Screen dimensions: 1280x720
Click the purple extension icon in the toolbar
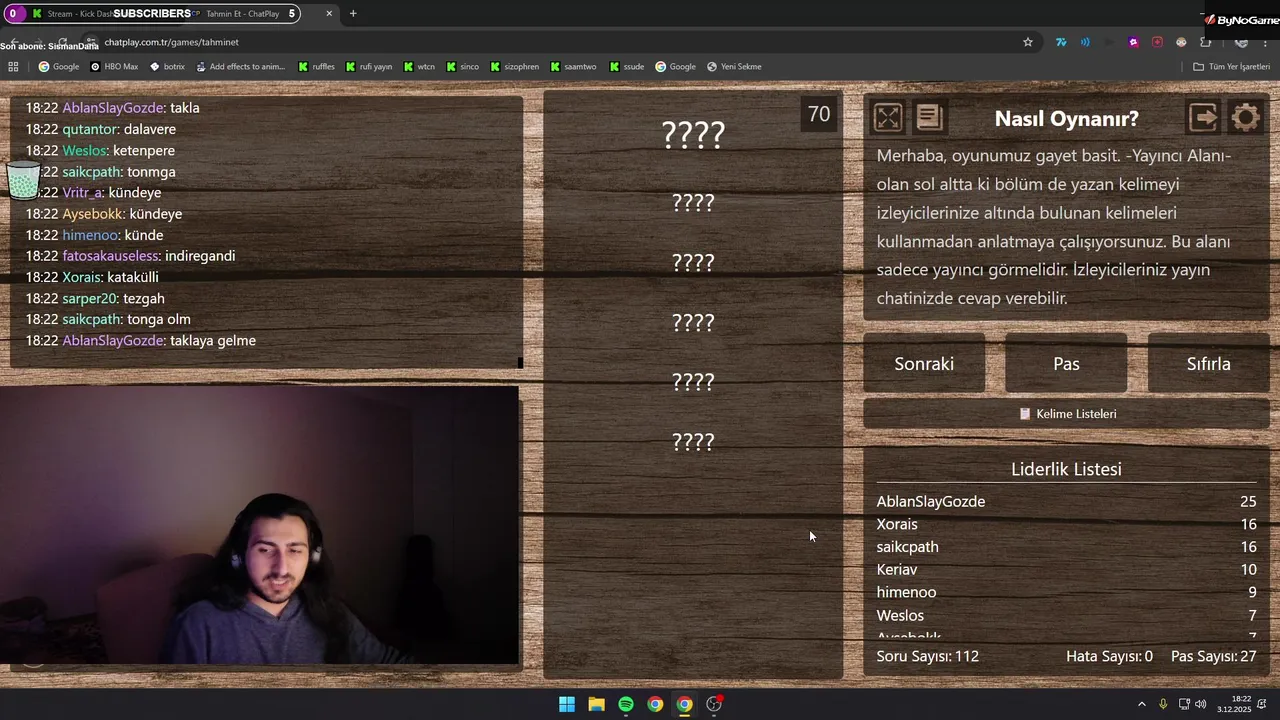pyautogui.click(x=1133, y=42)
